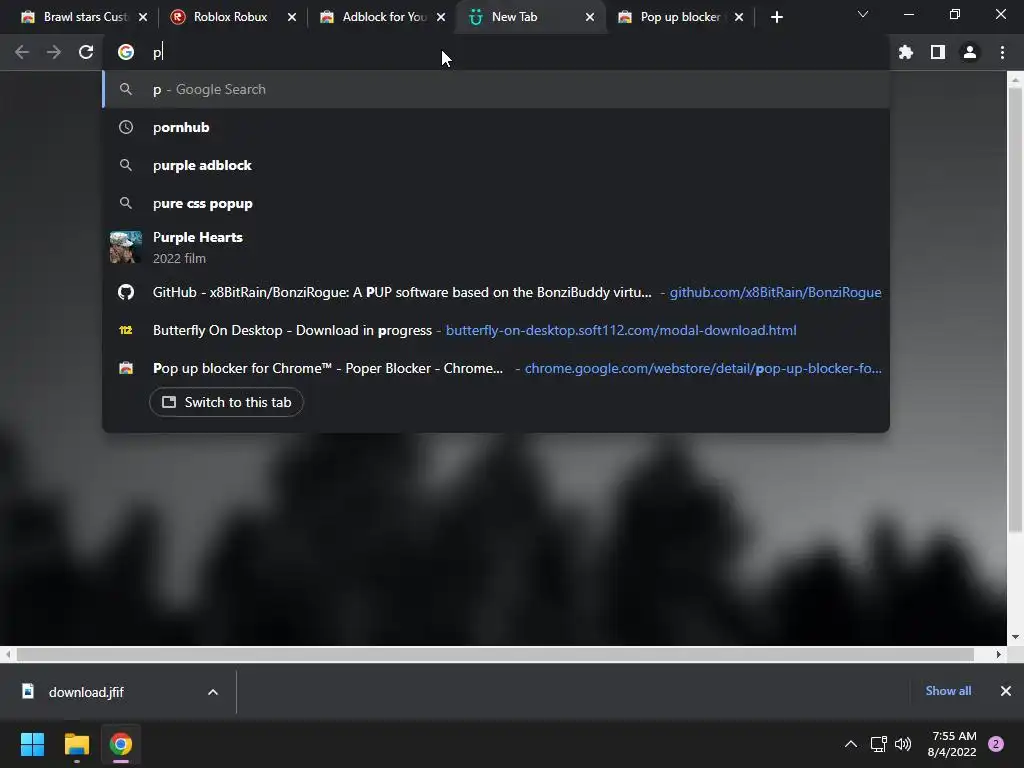Open the Extensions puzzle icon

pos(906,52)
